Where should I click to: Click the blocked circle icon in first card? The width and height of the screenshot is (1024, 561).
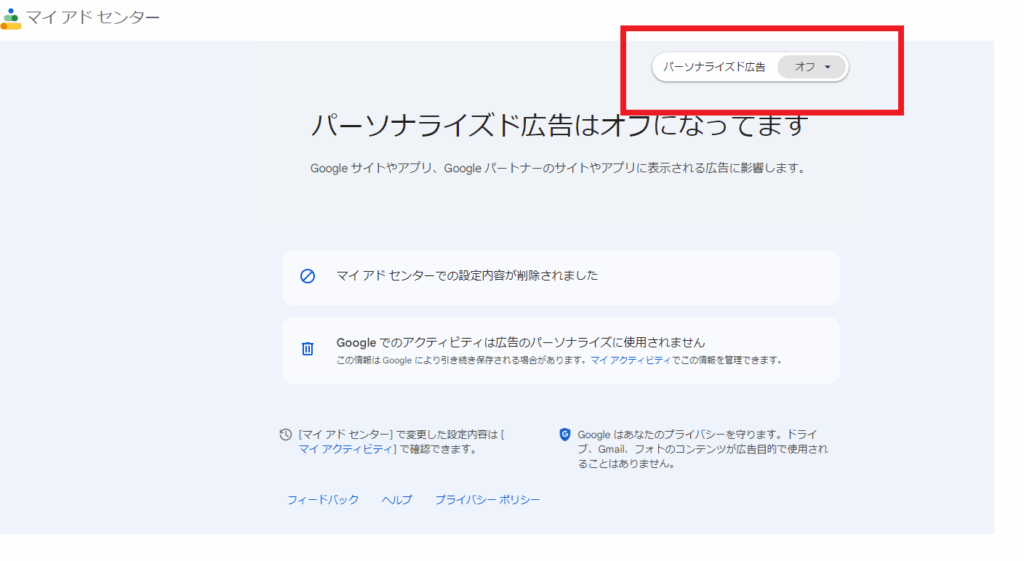[308, 276]
